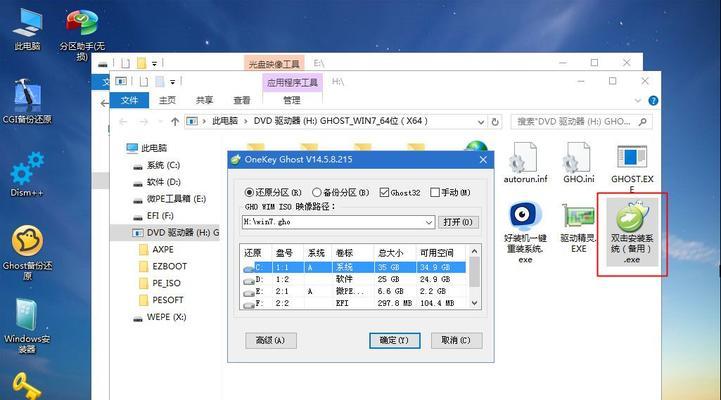
Task: Select WEPE (X:) in navigation tree
Action: click(160, 317)
